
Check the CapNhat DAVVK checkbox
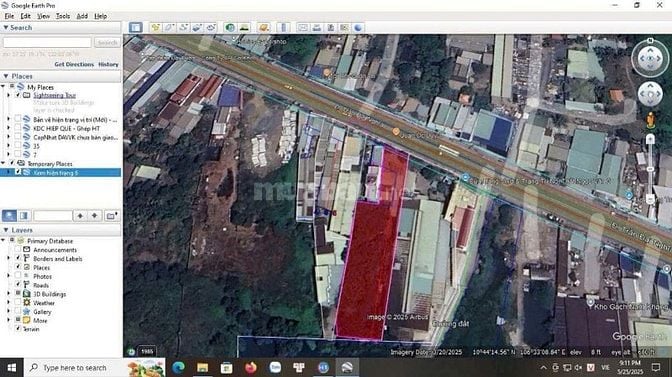tap(18, 137)
